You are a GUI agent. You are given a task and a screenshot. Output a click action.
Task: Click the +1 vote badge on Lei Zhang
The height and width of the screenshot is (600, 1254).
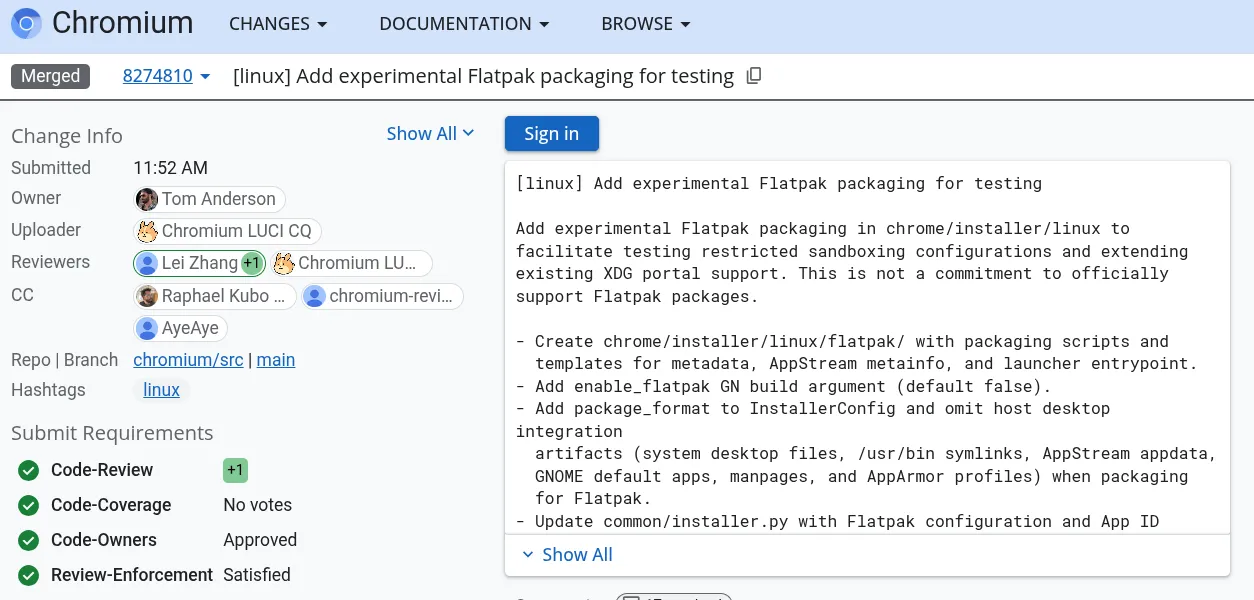(x=252, y=263)
